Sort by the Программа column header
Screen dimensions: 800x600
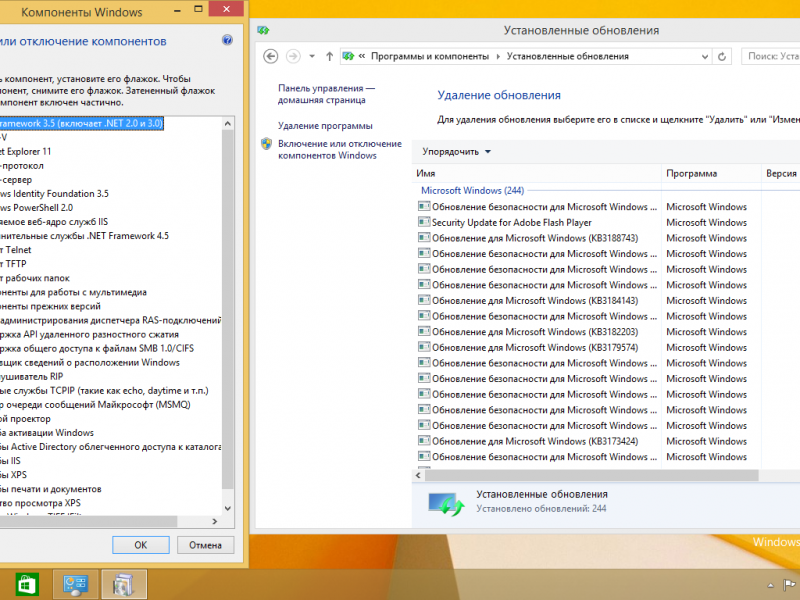[x=711, y=173]
